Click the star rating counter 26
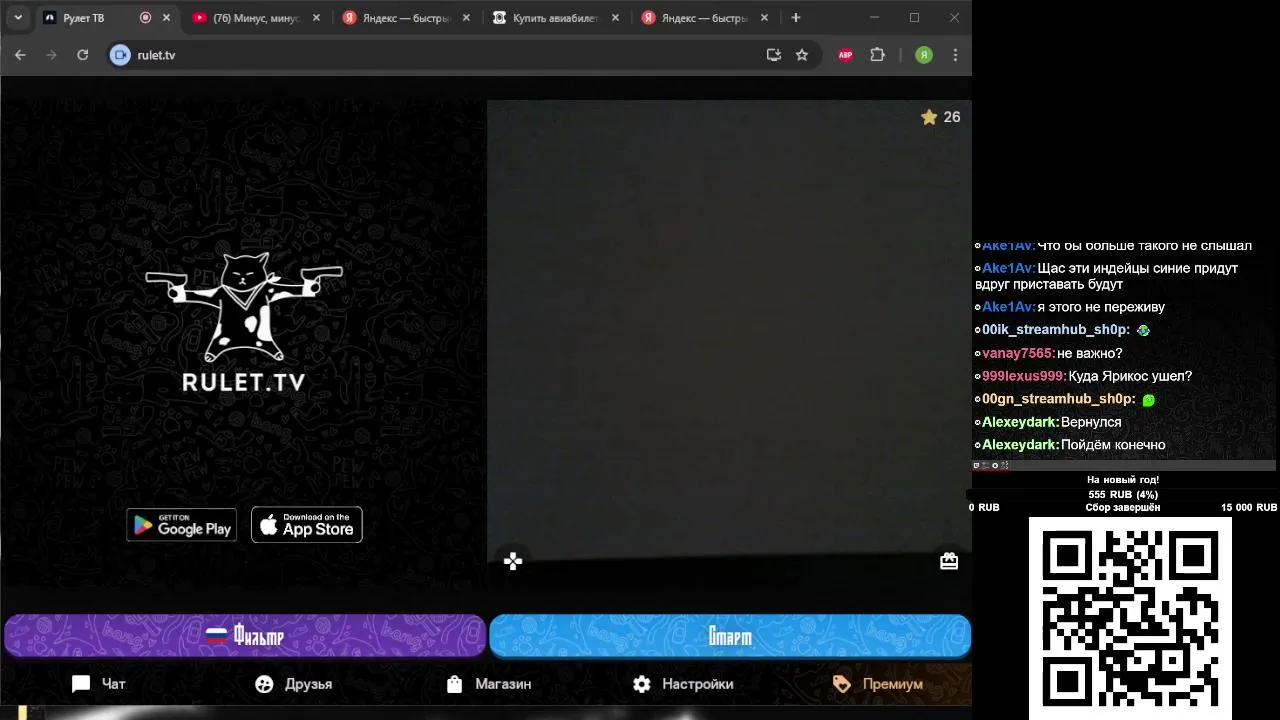This screenshot has height=720, width=1280. coord(940,117)
